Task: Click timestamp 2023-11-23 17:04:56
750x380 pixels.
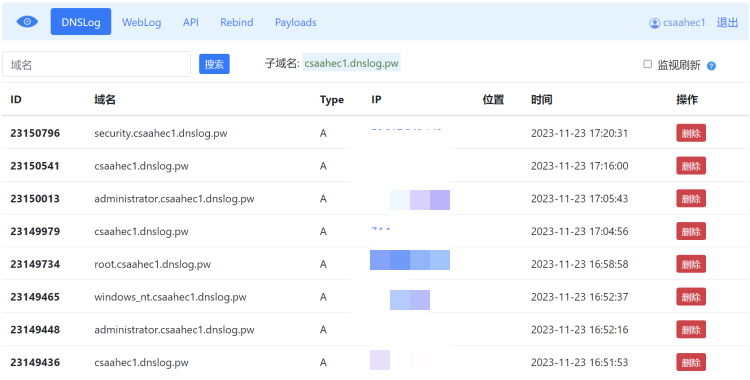Action: pyautogui.click(x=579, y=232)
